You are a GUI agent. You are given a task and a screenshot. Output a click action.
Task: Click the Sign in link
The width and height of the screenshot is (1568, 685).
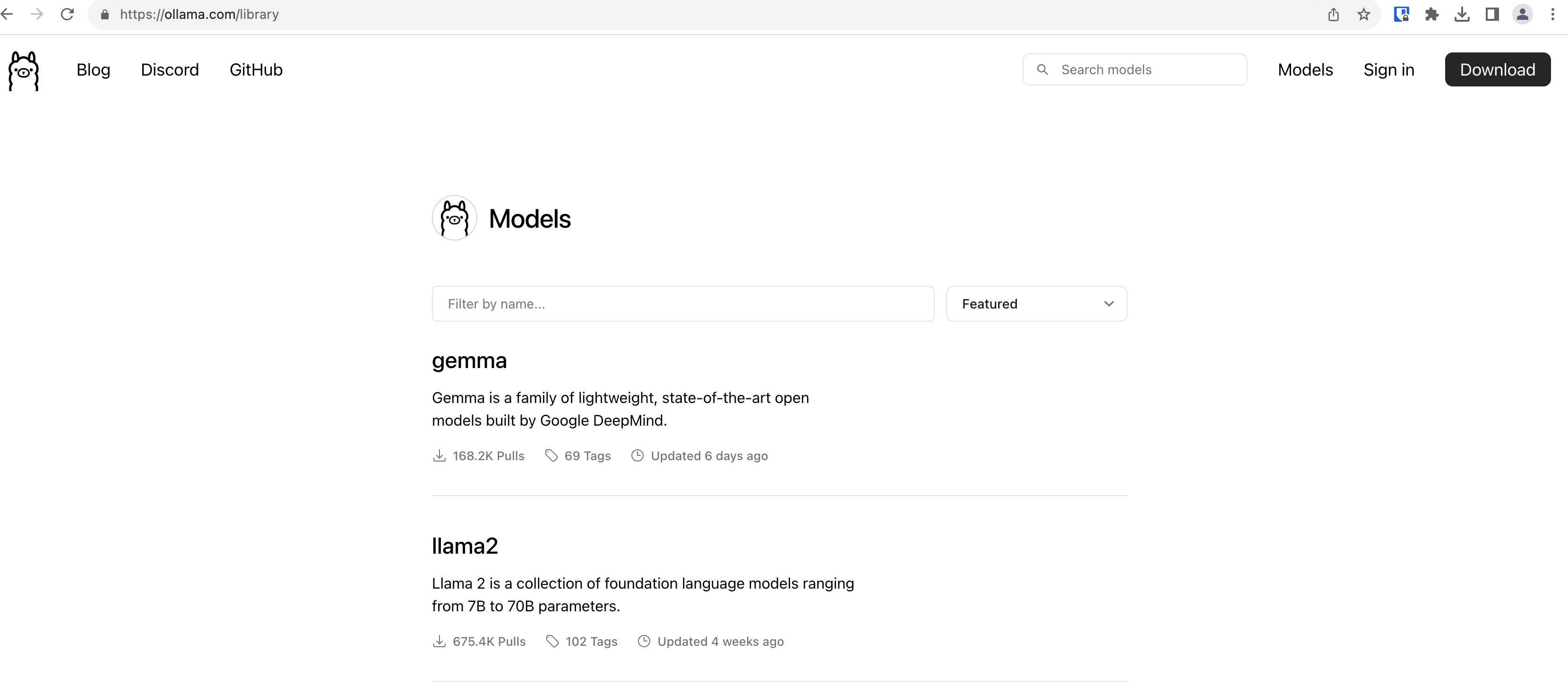[1388, 70]
